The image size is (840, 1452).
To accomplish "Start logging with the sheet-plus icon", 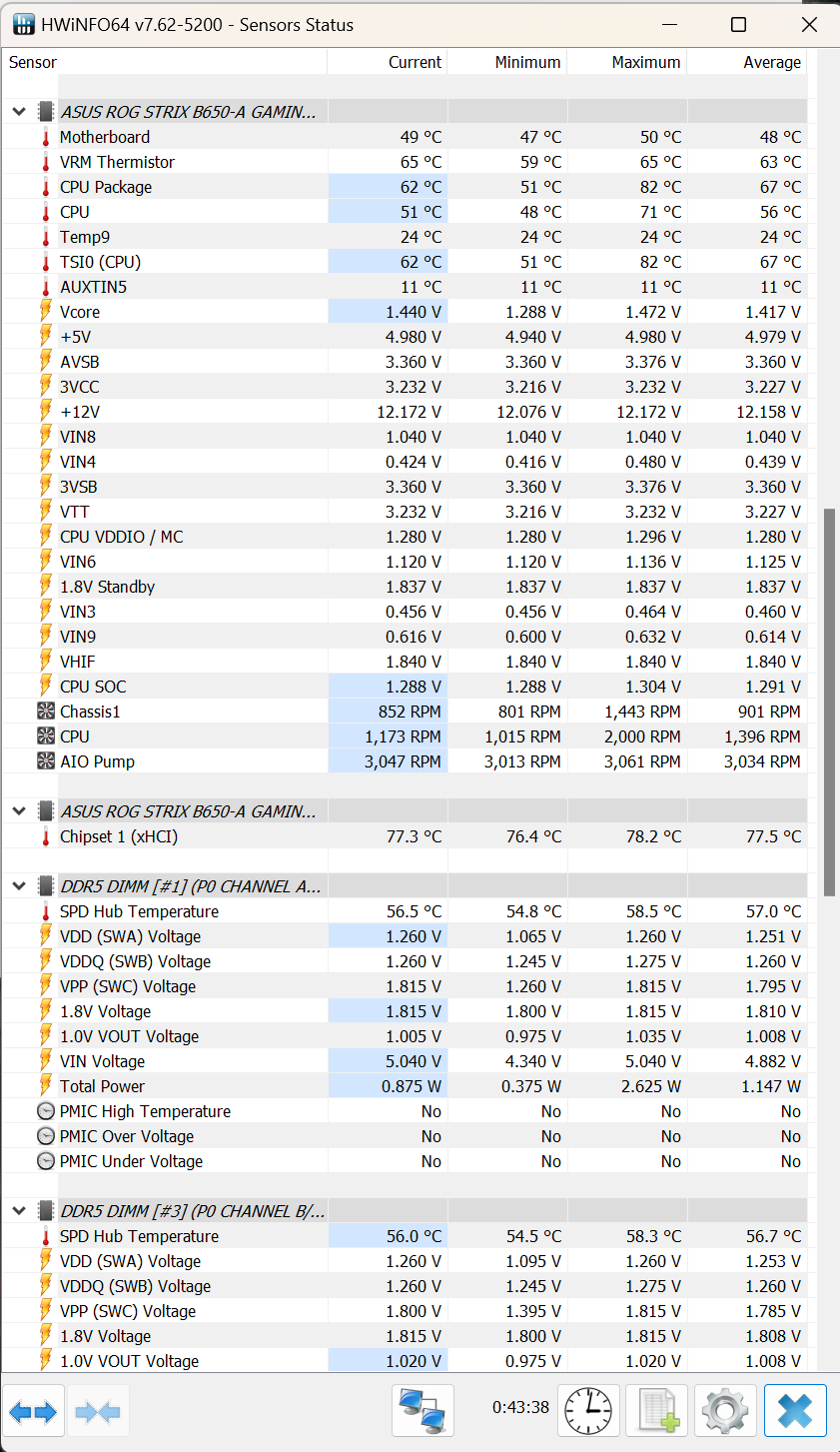I will [657, 1411].
